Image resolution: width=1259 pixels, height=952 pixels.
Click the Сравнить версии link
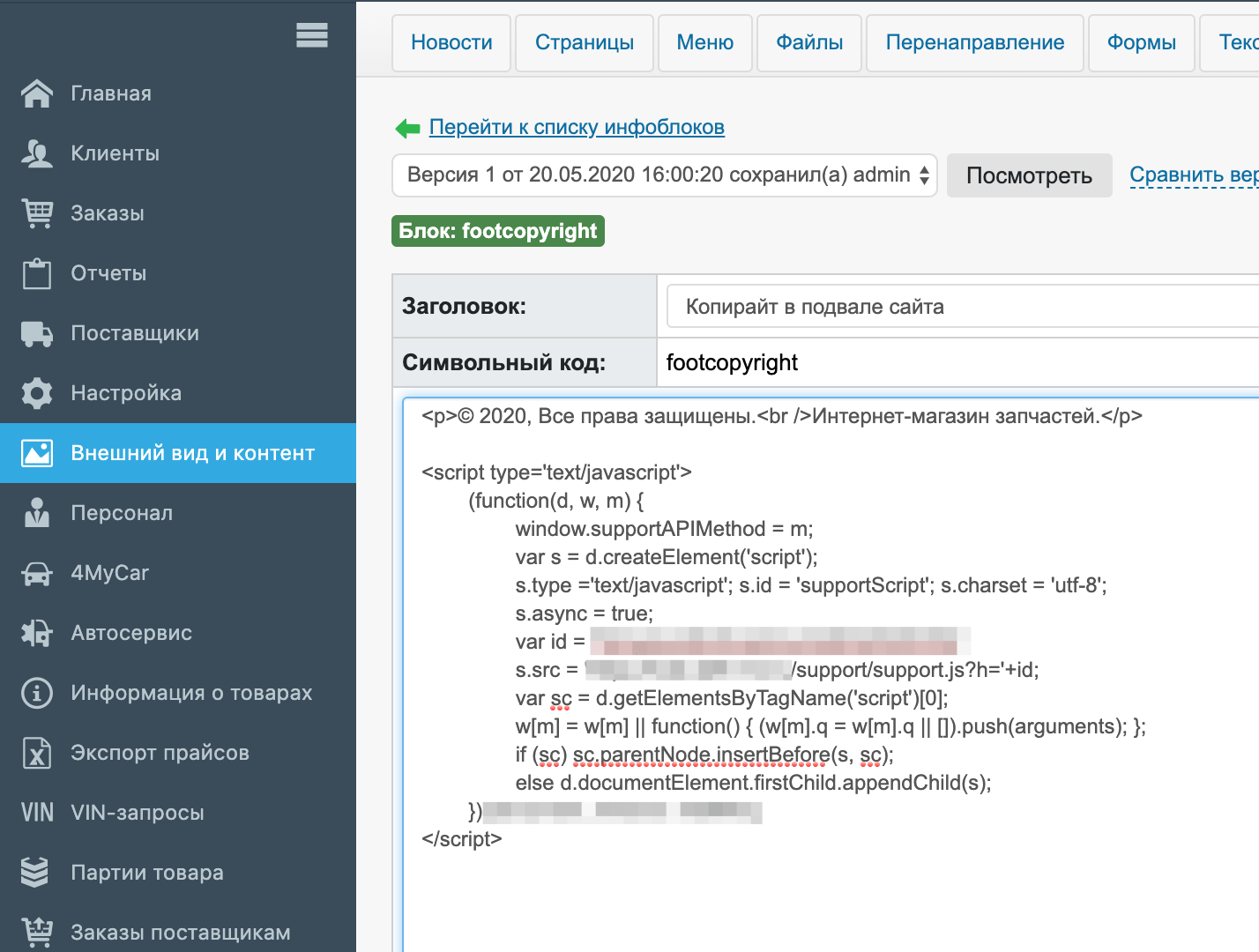(x=1194, y=175)
